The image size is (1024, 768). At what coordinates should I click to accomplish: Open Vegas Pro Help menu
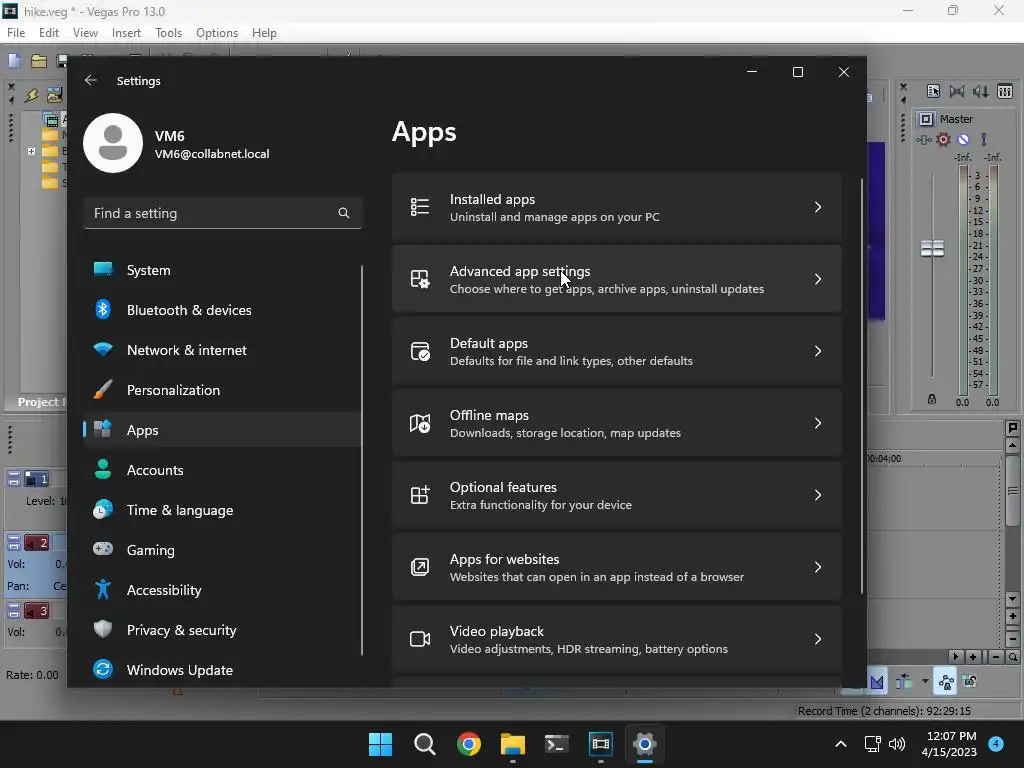(264, 33)
